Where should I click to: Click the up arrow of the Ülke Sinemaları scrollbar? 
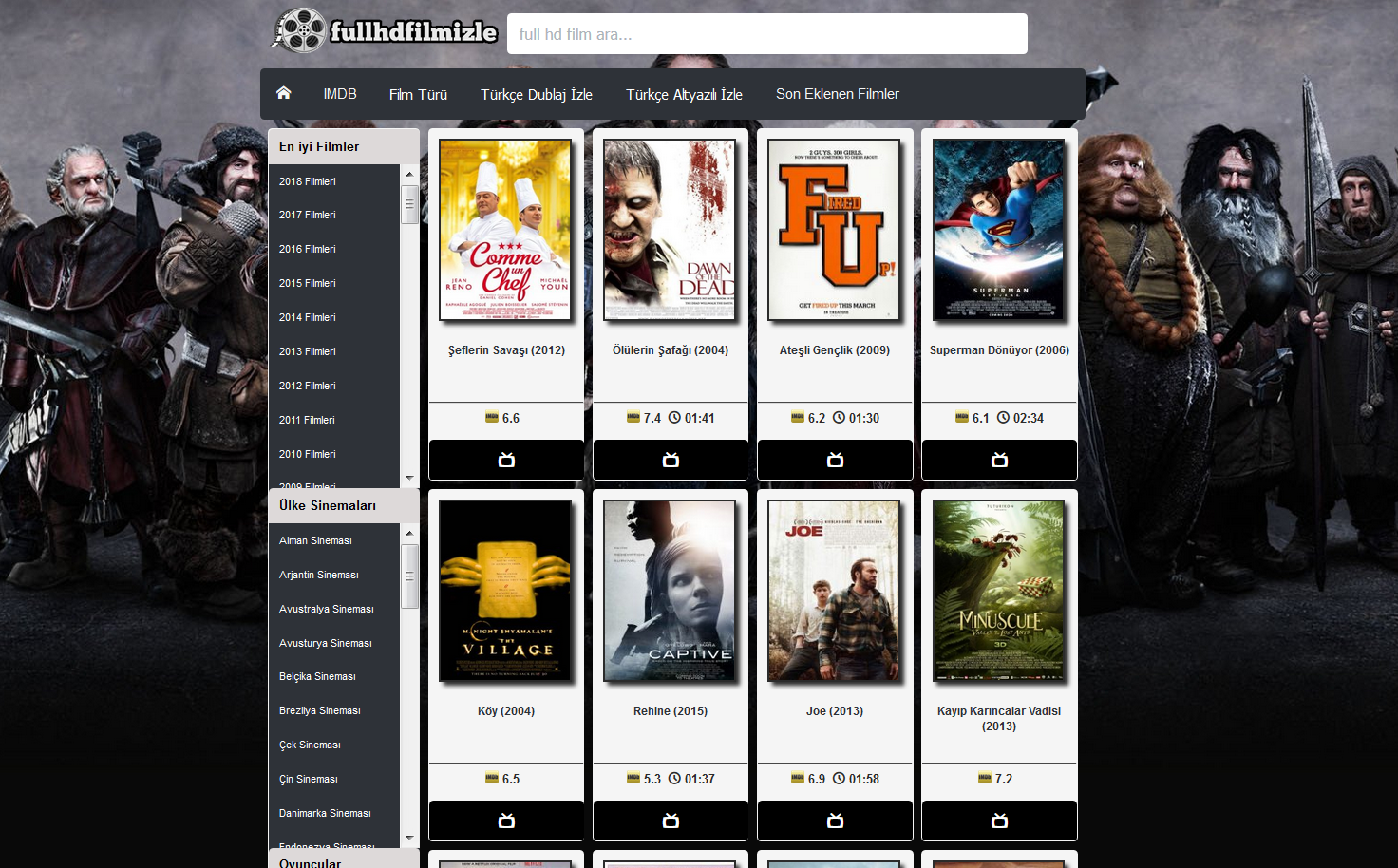pyautogui.click(x=409, y=533)
